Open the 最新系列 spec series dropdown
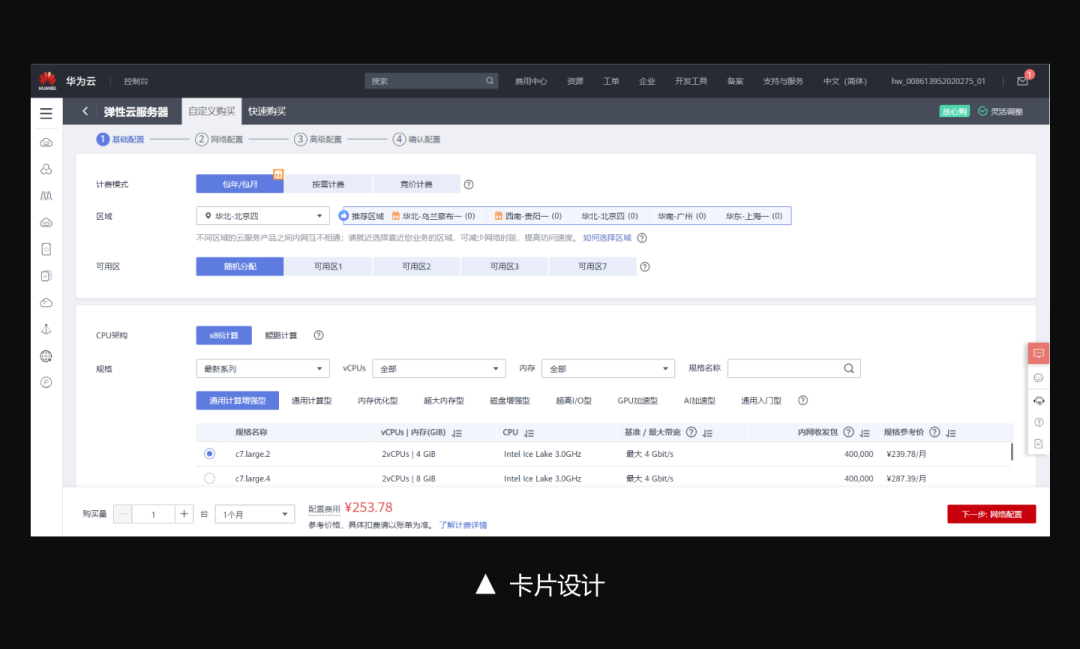 coord(262,369)
